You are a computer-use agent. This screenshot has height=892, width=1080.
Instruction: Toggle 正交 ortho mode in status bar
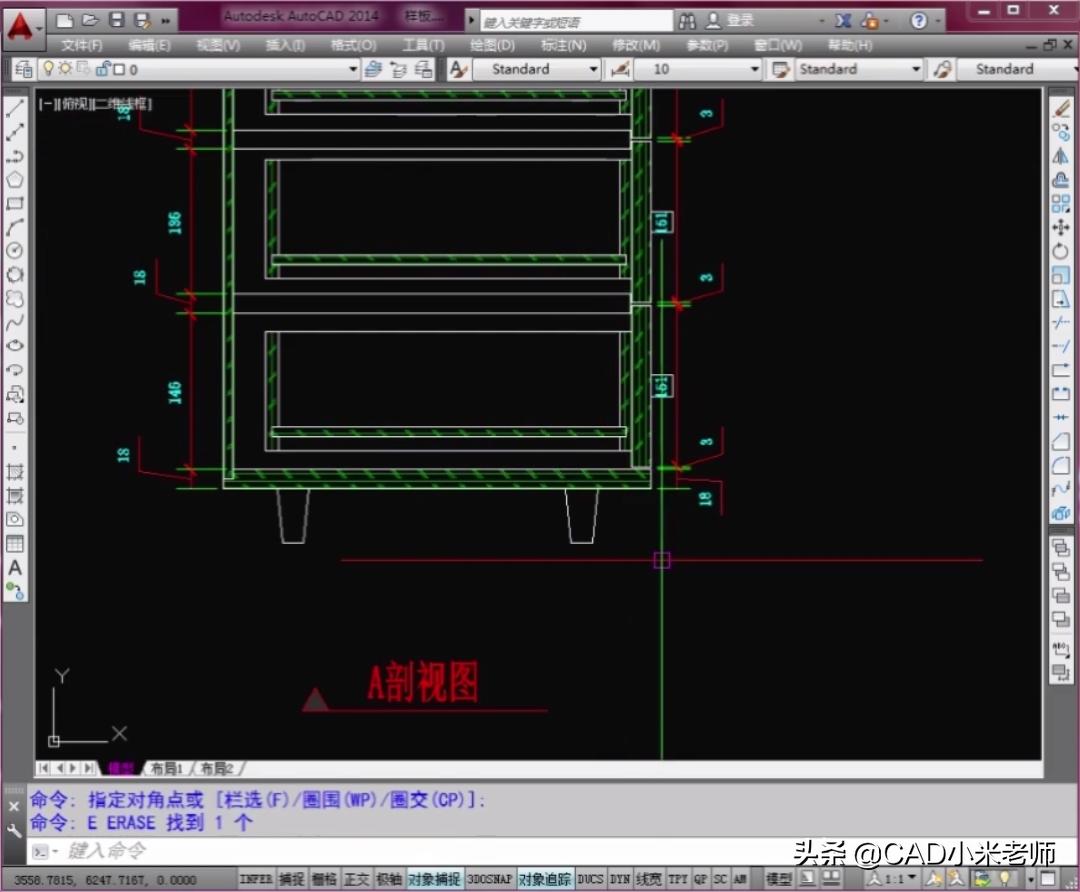[x=355, y=878]
